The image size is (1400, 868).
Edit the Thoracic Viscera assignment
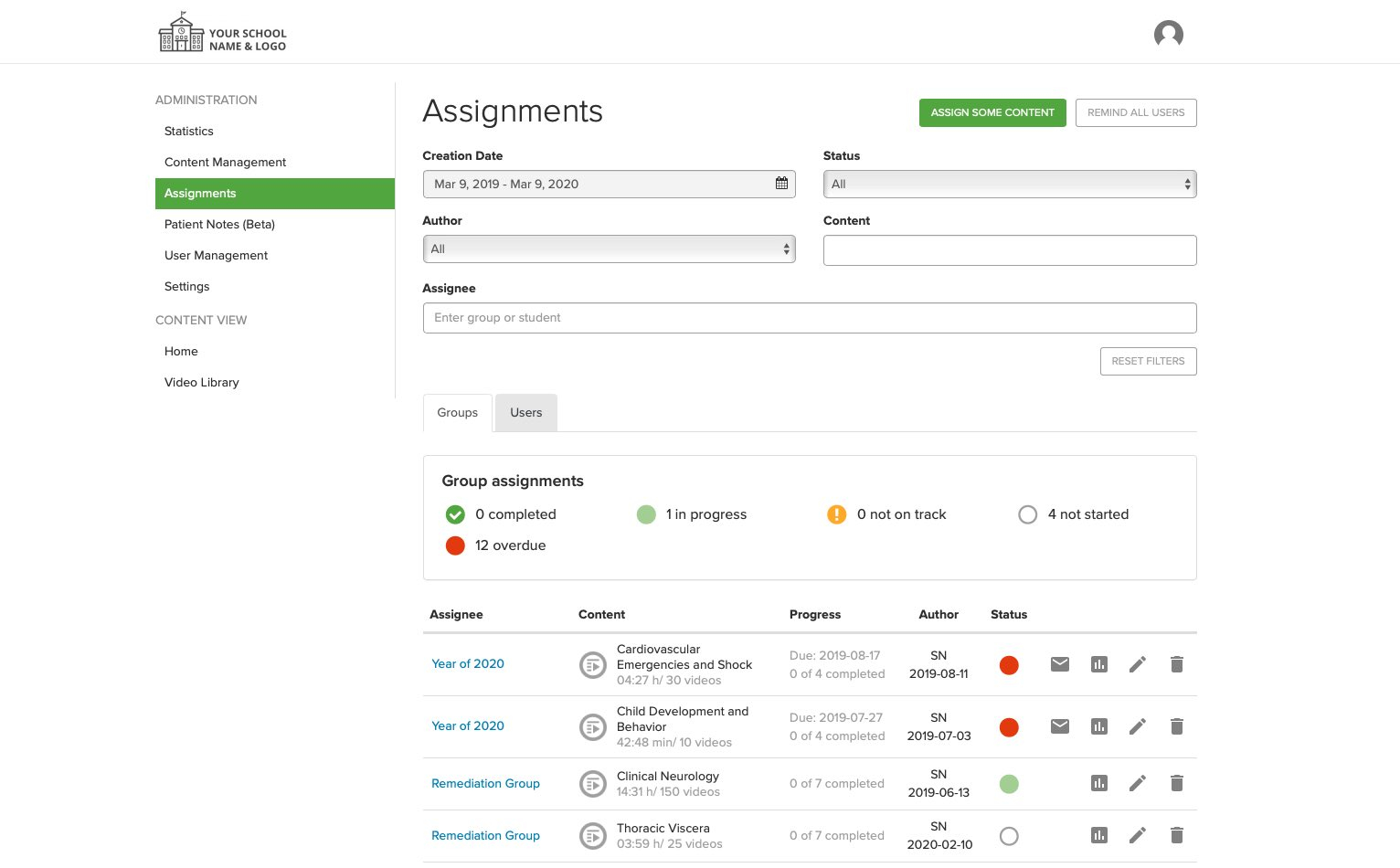(x=1138, y=835)
